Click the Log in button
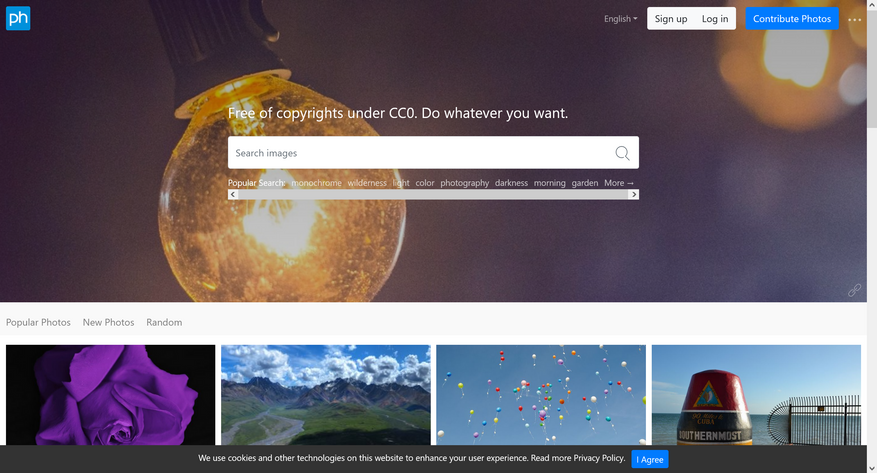The width and height of the screenshot is (877, 473). 715,19
